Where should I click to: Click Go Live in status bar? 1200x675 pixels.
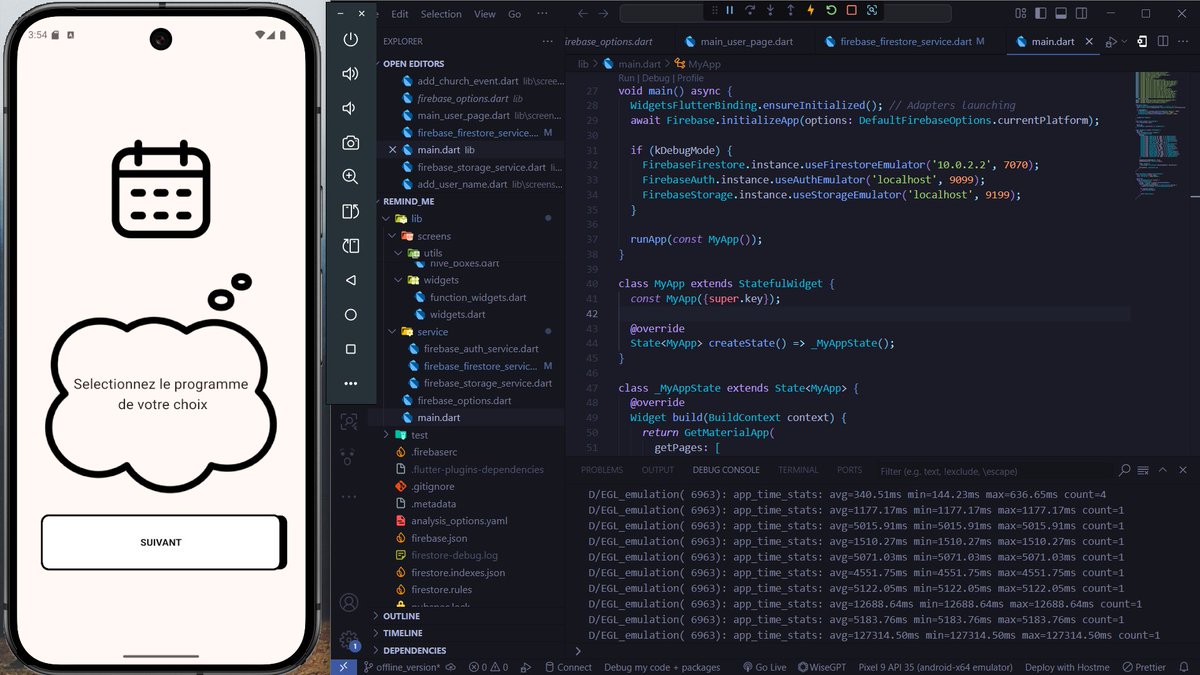764,667
